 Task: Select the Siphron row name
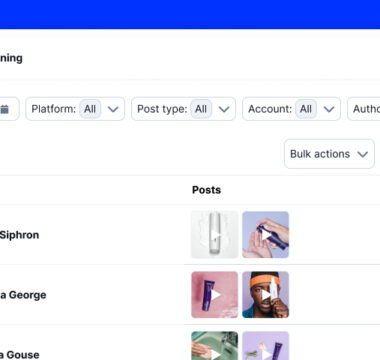[19, 235]
